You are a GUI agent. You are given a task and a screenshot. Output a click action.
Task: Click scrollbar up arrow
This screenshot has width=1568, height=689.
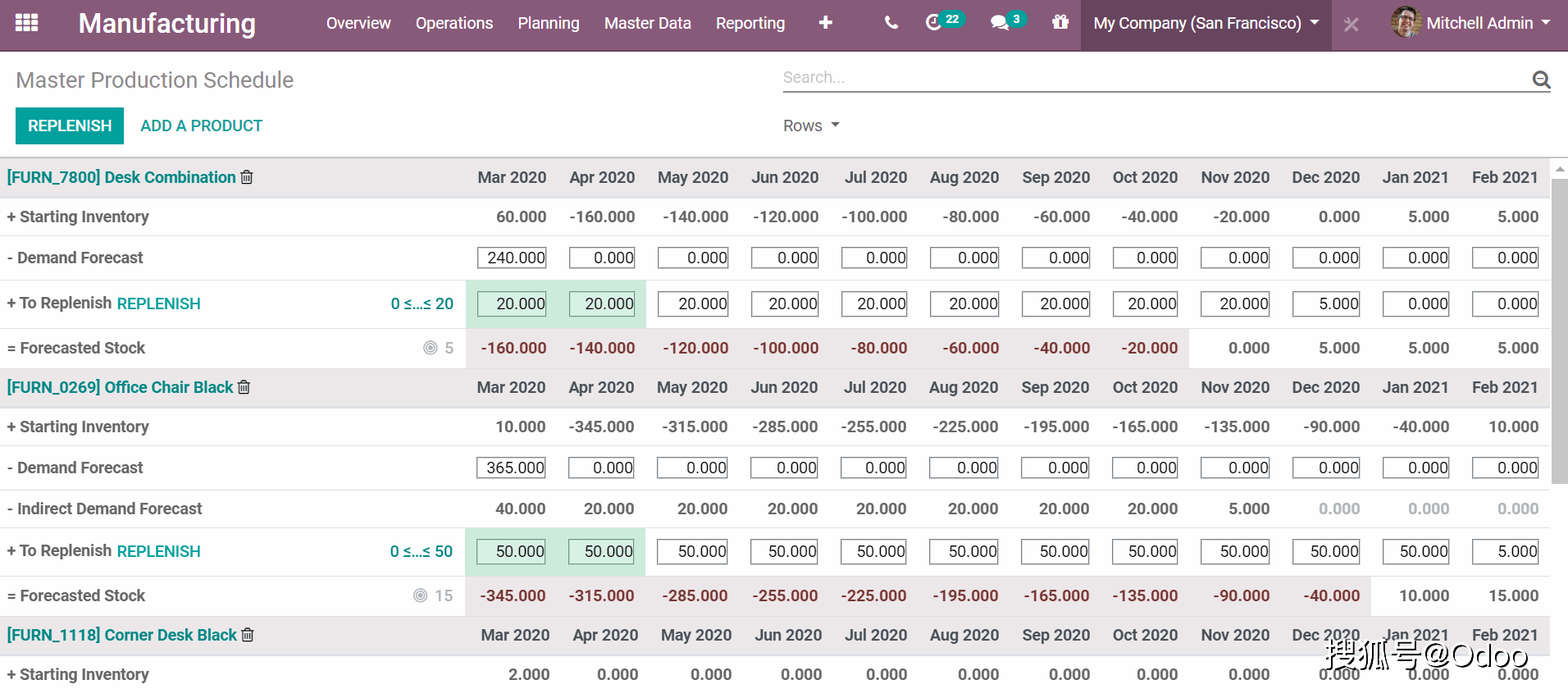[x=1560, y=168]
